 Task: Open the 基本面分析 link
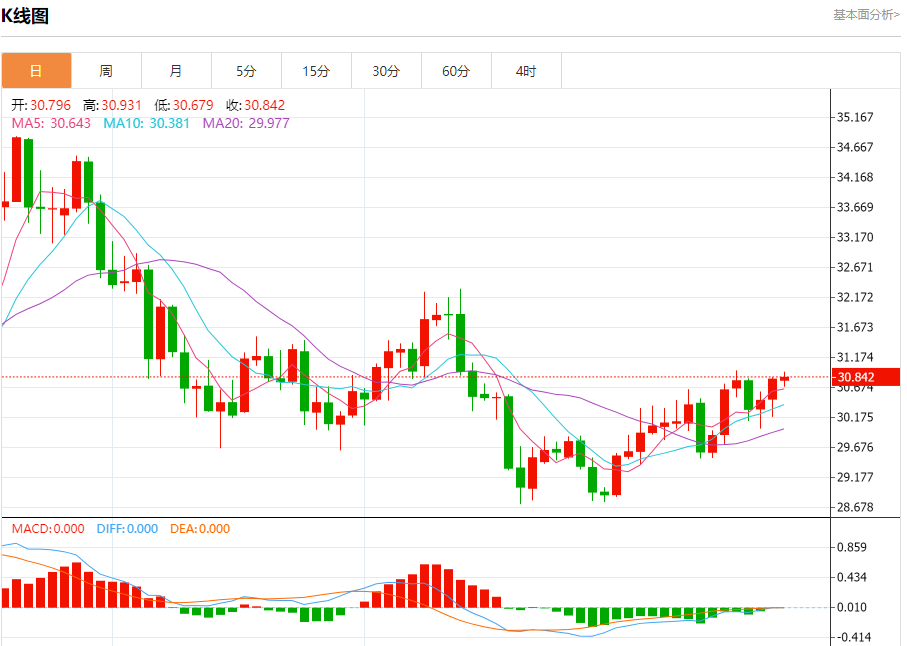click(866, 15)
